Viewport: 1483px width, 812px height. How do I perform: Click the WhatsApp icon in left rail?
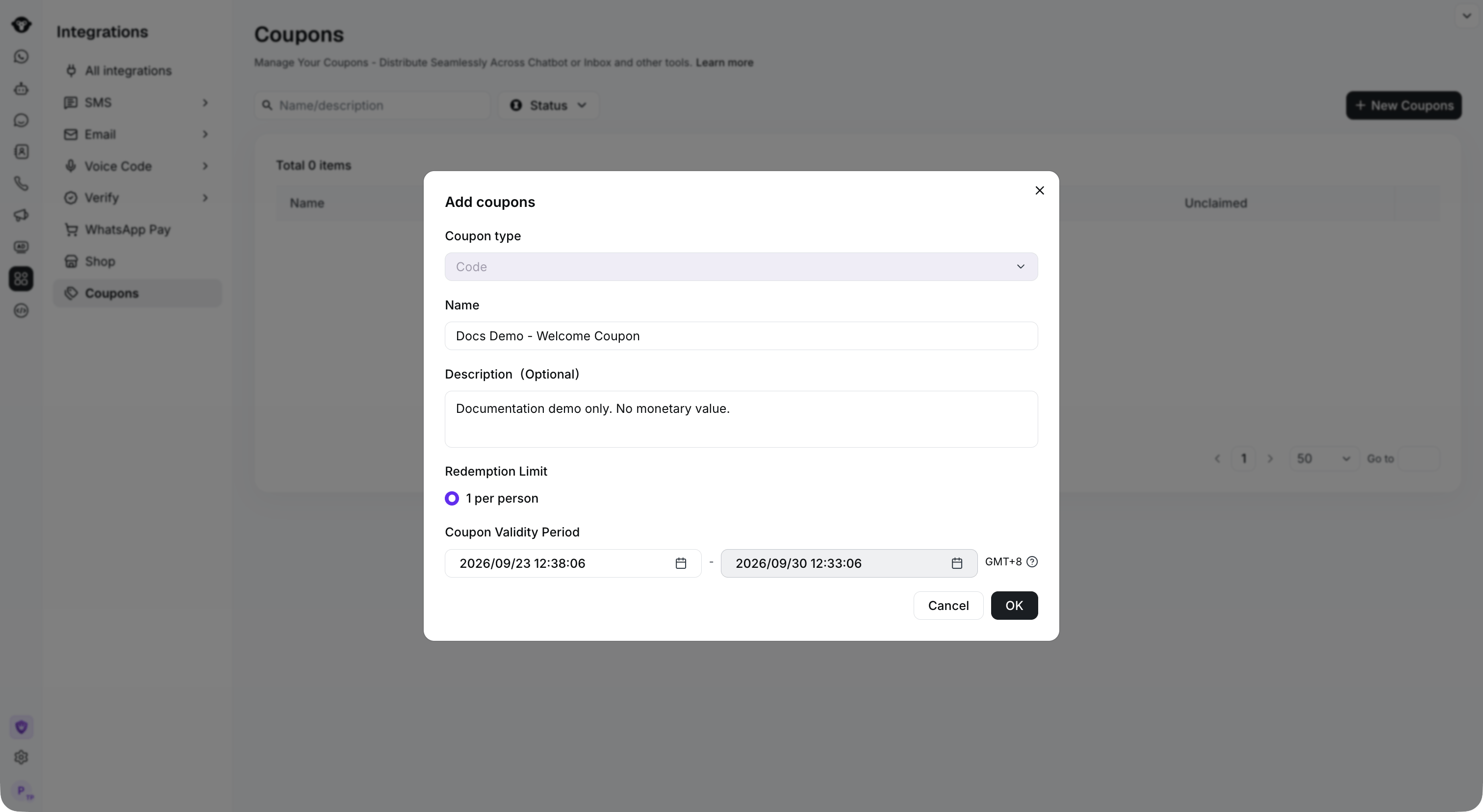21,56
